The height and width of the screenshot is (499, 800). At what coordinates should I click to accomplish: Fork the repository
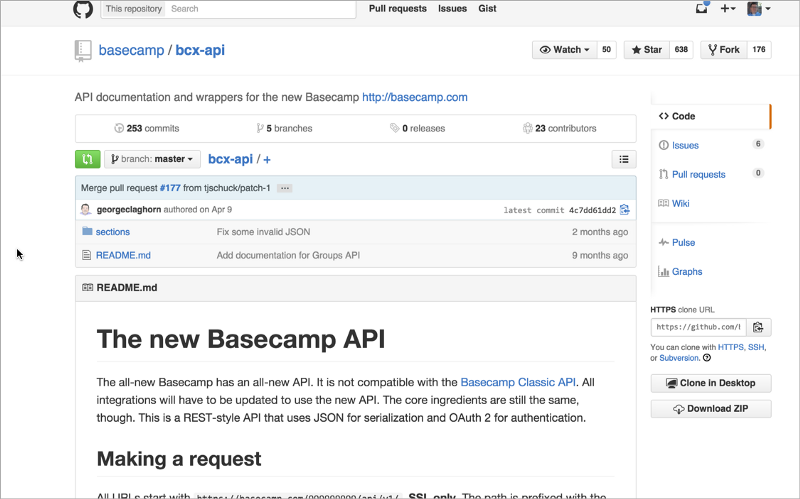pos(723,49)
